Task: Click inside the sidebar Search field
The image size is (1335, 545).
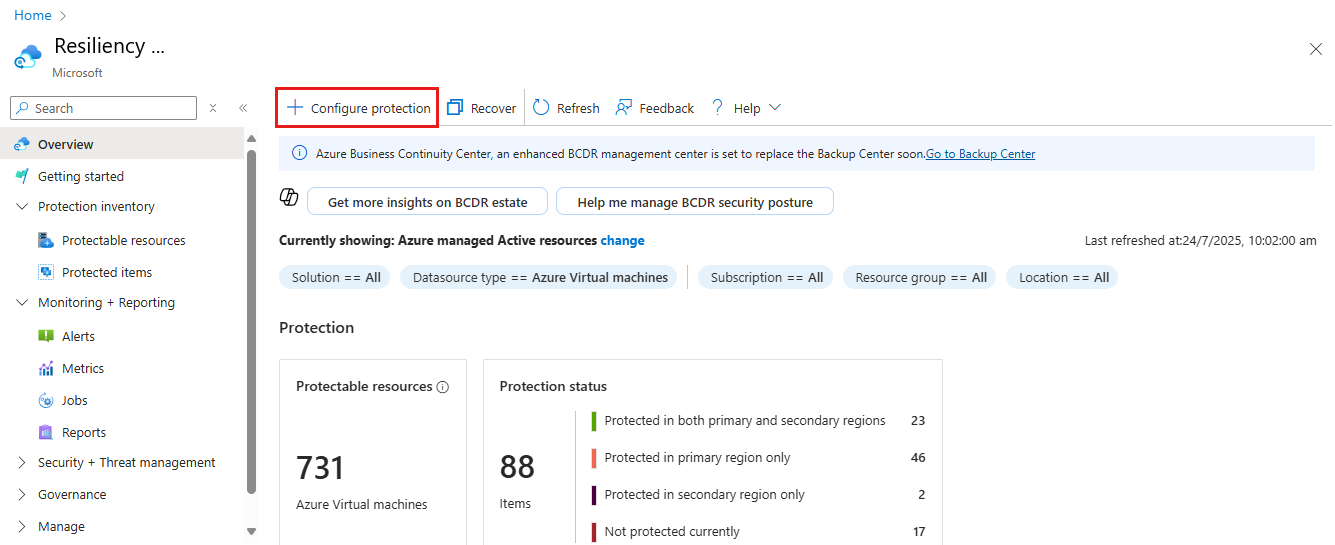Action: click(x=103, y=108)
